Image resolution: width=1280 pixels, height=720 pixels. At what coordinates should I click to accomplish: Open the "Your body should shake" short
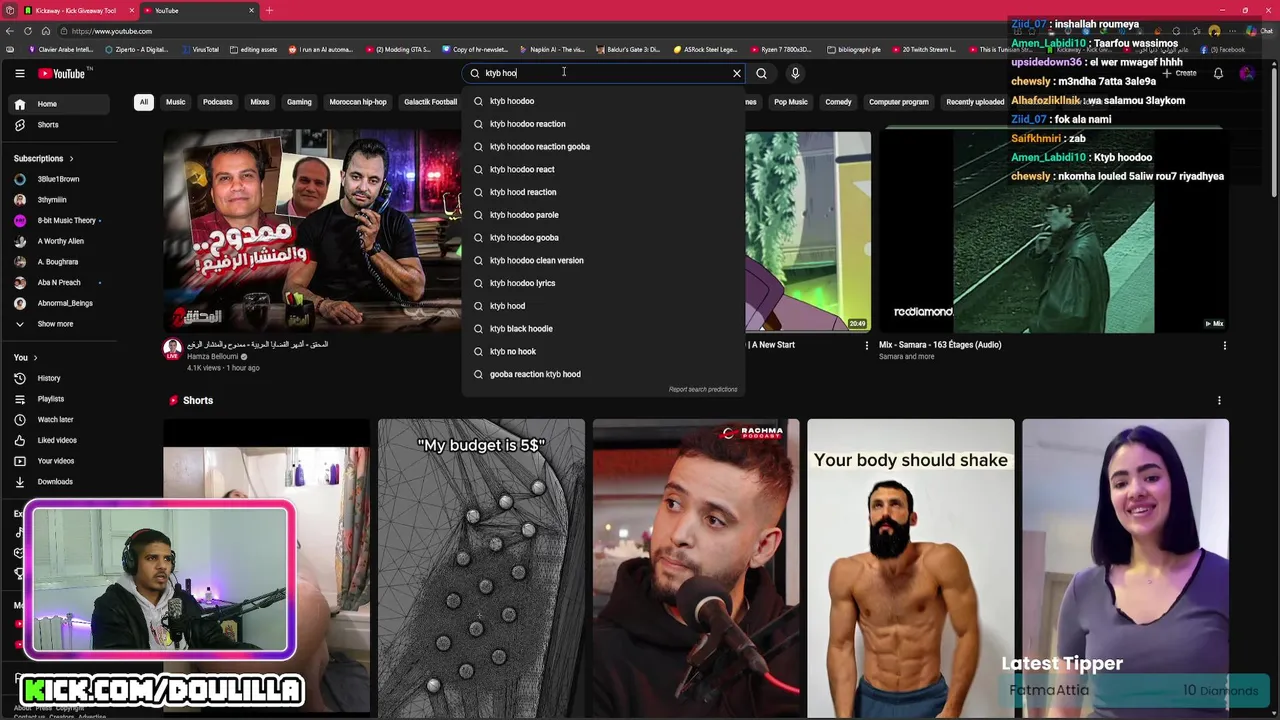click(x=910, y=568)
